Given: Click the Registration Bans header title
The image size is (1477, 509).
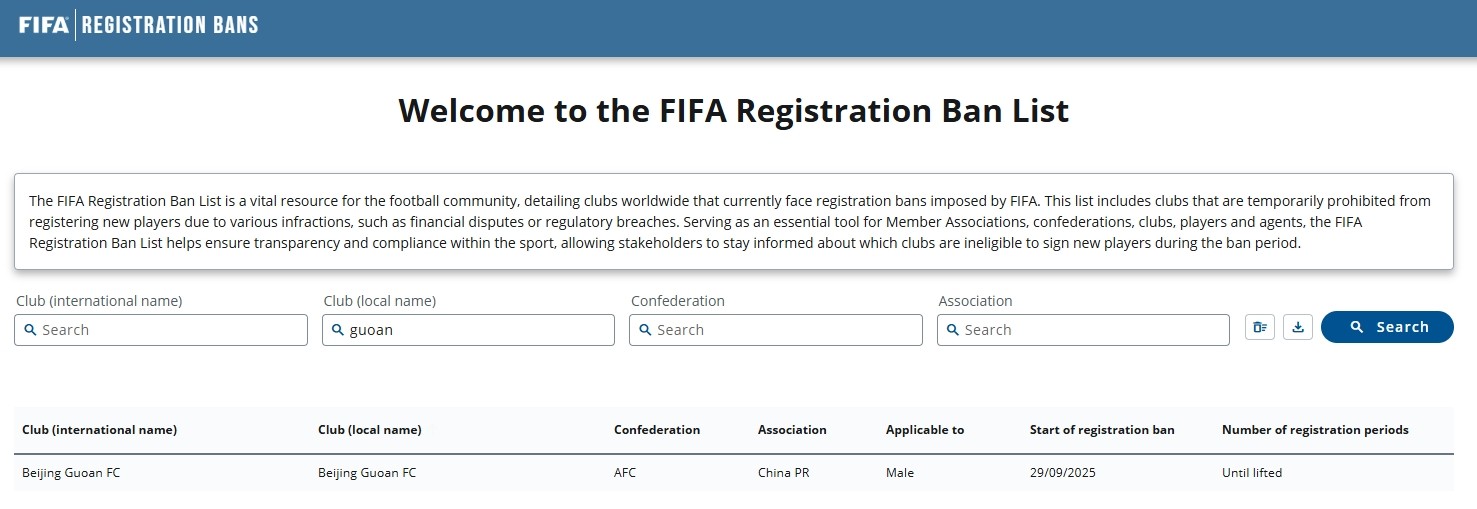Looking at the screenshot, I should [x=170, y=25].
